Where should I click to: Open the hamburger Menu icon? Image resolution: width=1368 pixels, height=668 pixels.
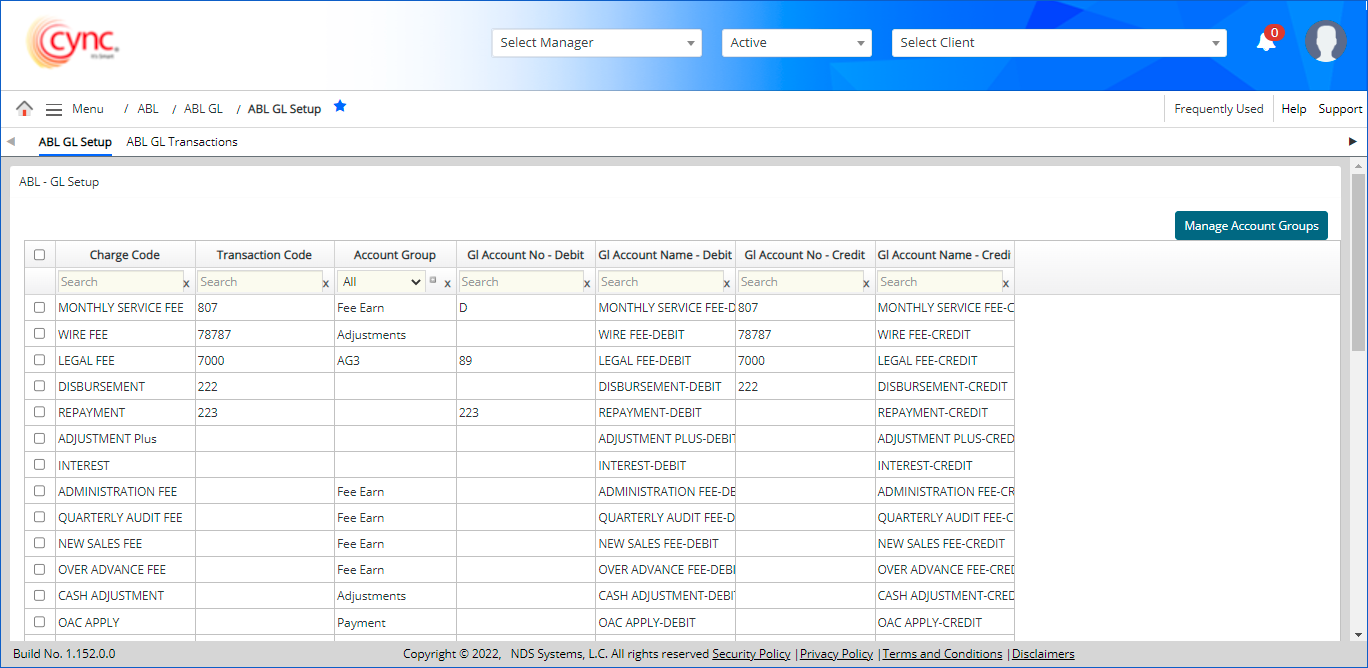tap(54, 109)
